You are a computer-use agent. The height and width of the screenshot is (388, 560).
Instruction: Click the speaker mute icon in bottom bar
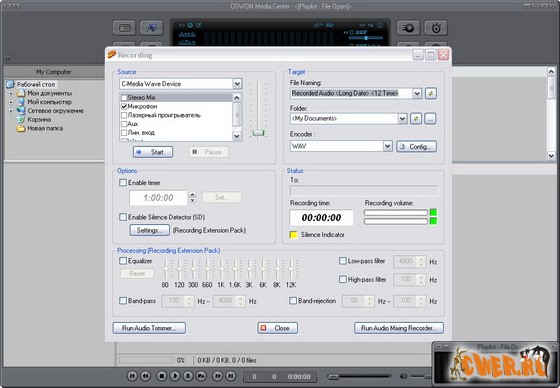403,376
